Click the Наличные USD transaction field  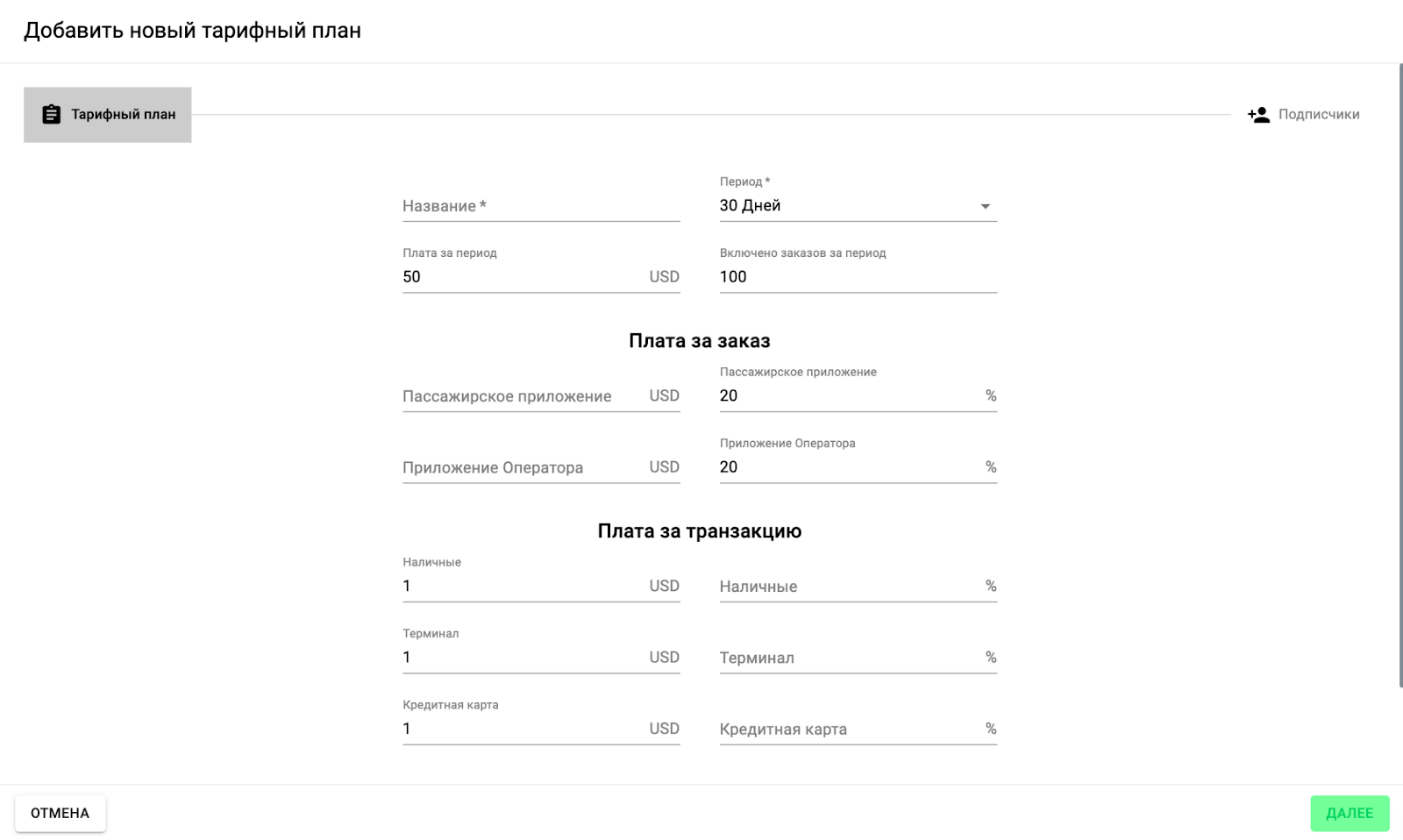[522, 587]
